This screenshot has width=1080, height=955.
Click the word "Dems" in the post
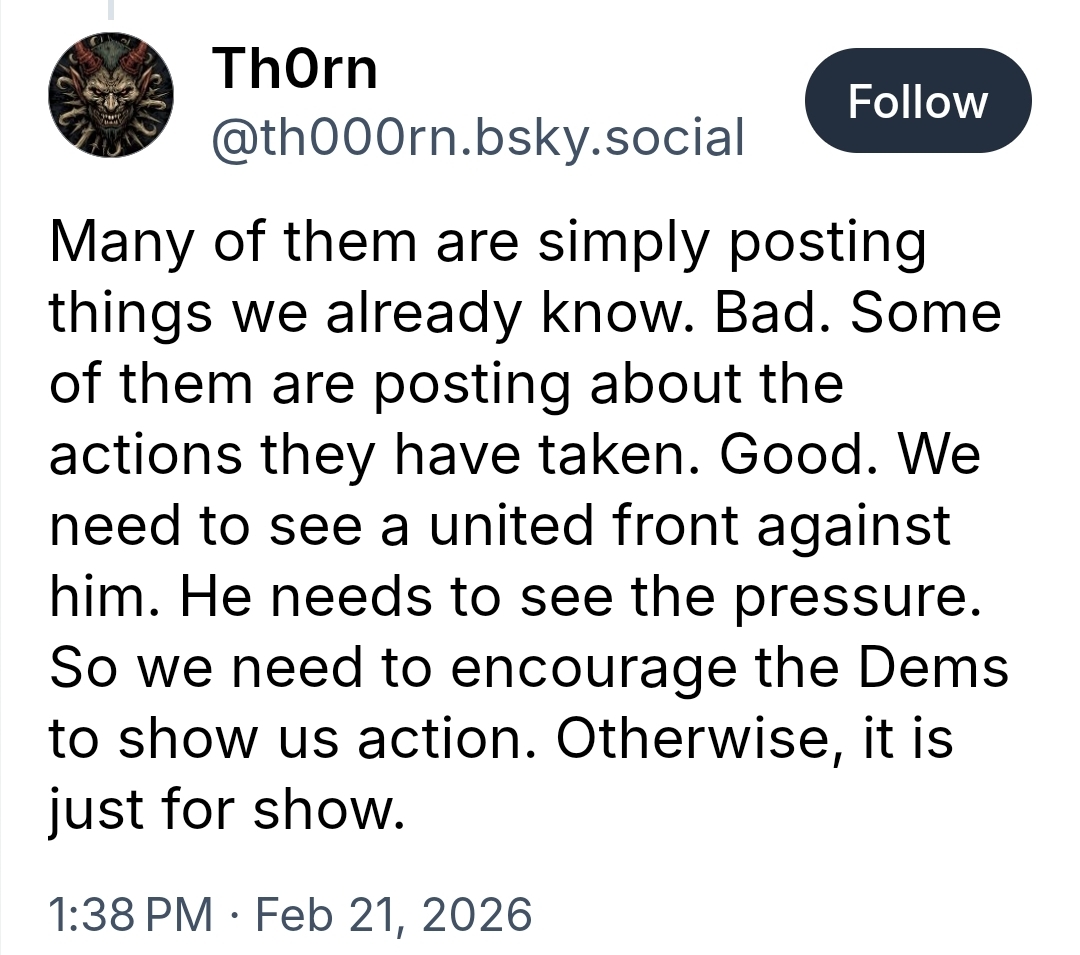click(x=941, y=669)
